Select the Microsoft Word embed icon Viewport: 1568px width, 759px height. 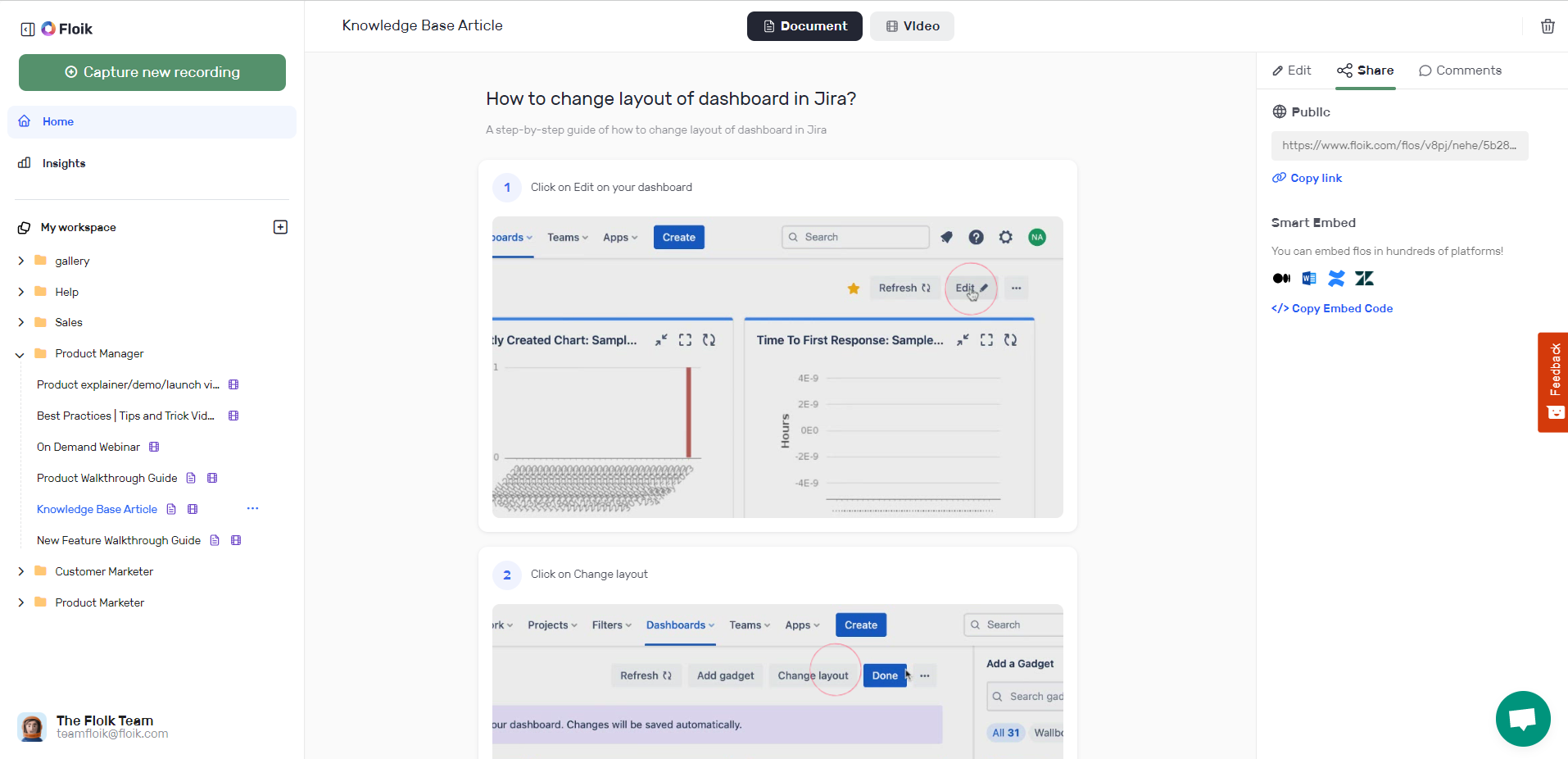point(1308,279)
